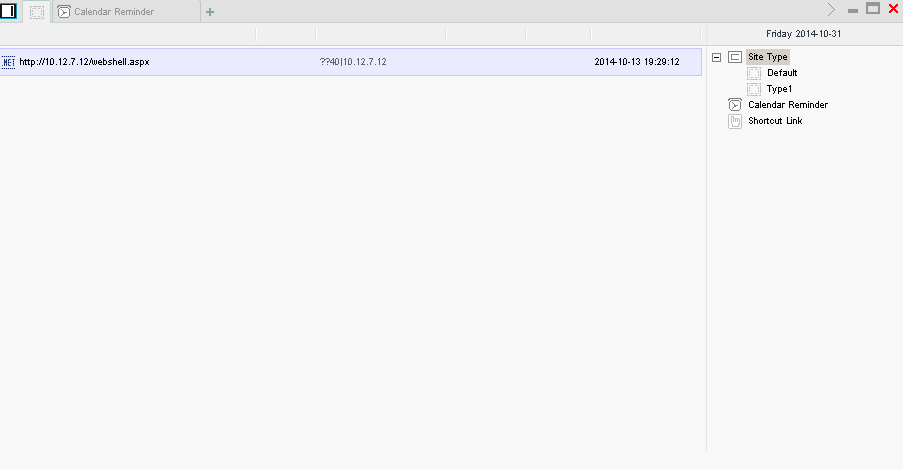Select the Type1 tree item
The width and height of the screenshot is (903, 469).
[779, 89]
